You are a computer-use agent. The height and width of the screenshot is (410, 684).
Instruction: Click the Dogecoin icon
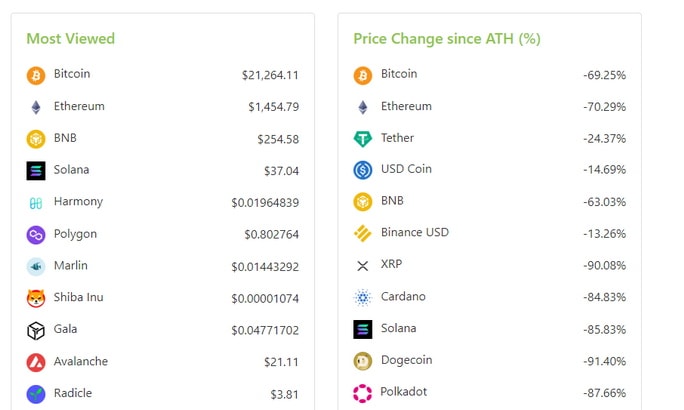pos(363,361)
